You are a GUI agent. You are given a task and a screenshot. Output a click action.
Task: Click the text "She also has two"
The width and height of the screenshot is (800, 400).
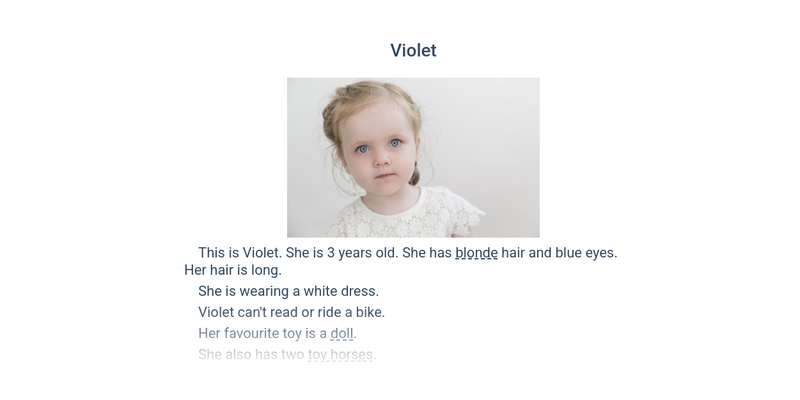click(x=251, y=354)
